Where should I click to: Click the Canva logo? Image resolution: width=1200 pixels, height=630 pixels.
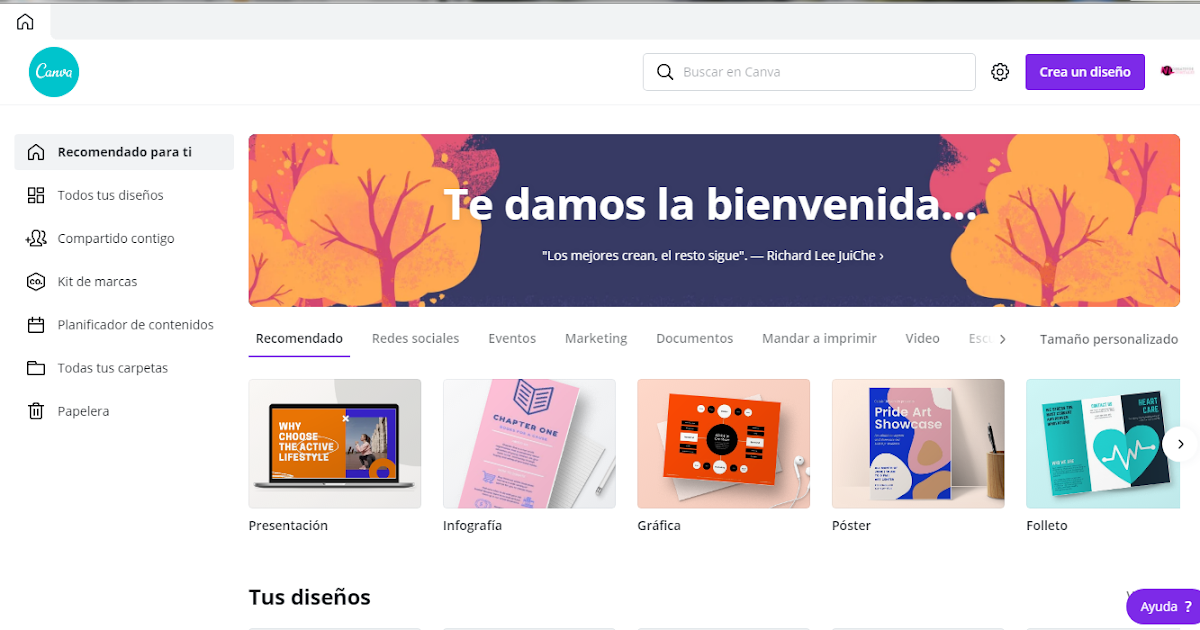[x=53, y=71]
